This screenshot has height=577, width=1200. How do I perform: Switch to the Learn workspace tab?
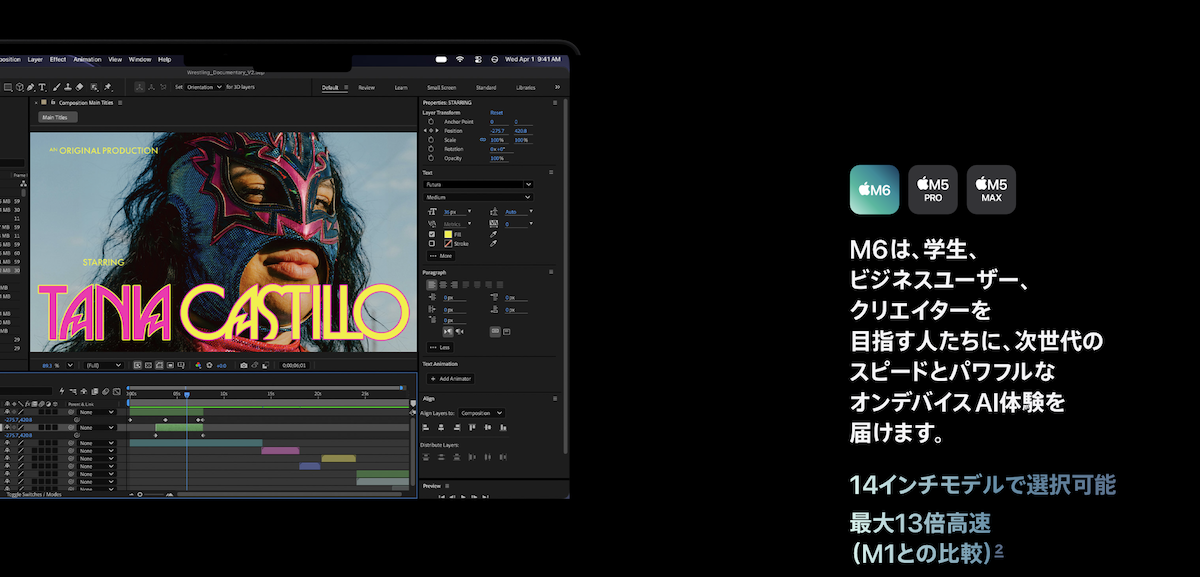coord(401,87)
